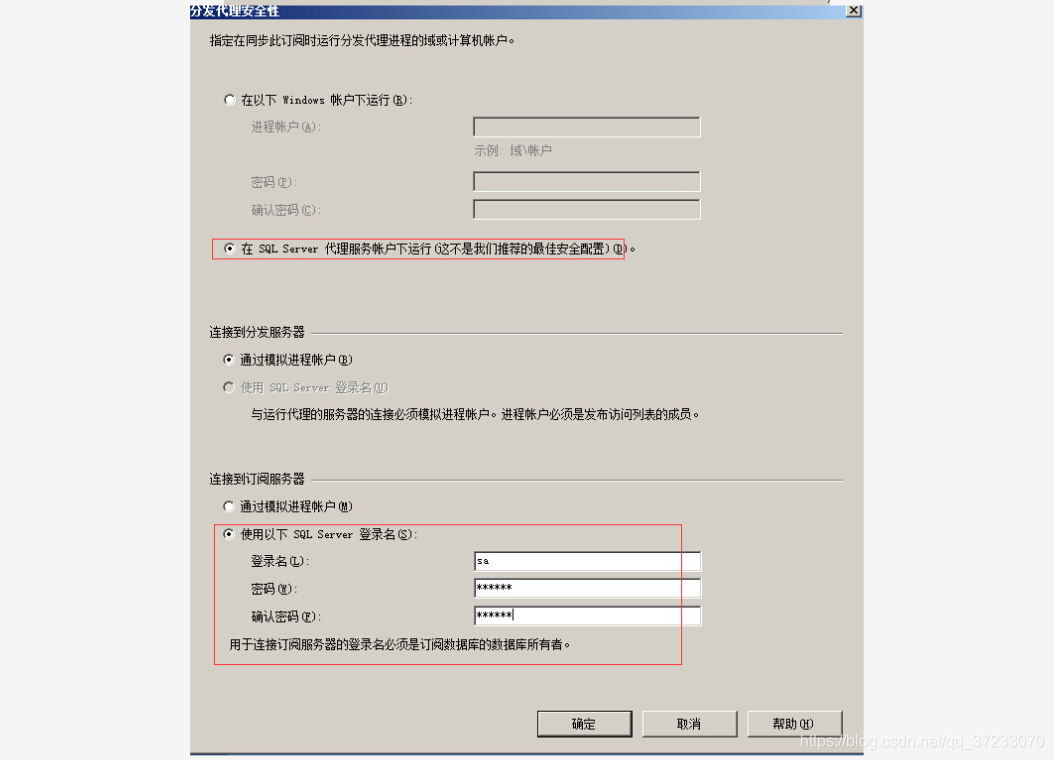Select 使用以下 SQL Server 登录名 radio
This screenshot has height=760, width=1054.
pos(229,534)
